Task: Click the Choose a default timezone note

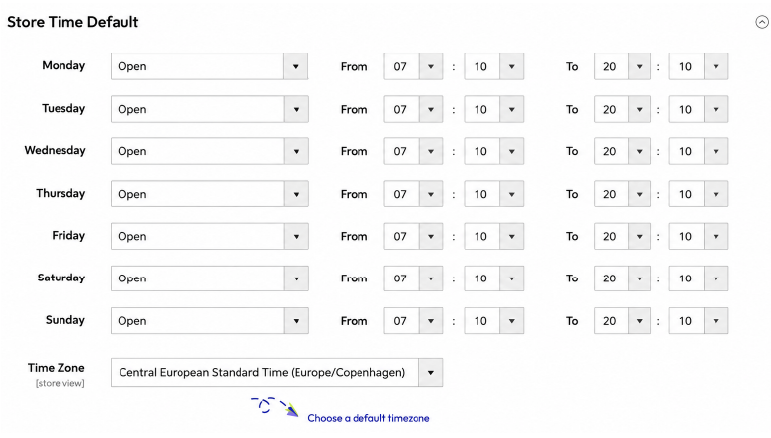Action: pyautogui.click(x=368, y=418)
